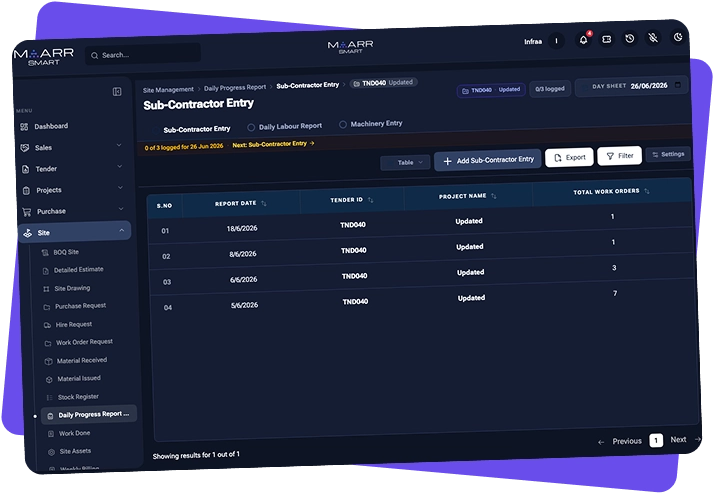
Task: Click the Purchase cart icon
Action: coord(27,212)
